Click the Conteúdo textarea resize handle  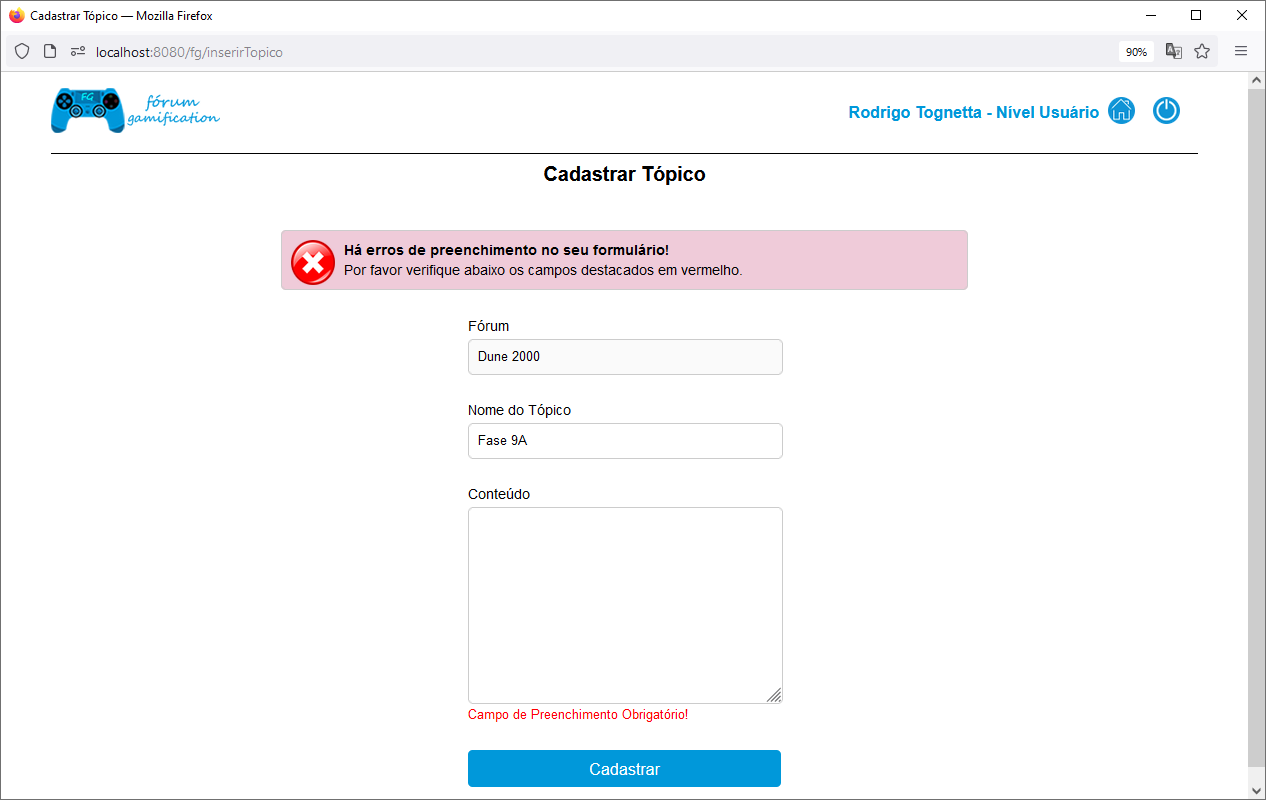coord(774,695)
